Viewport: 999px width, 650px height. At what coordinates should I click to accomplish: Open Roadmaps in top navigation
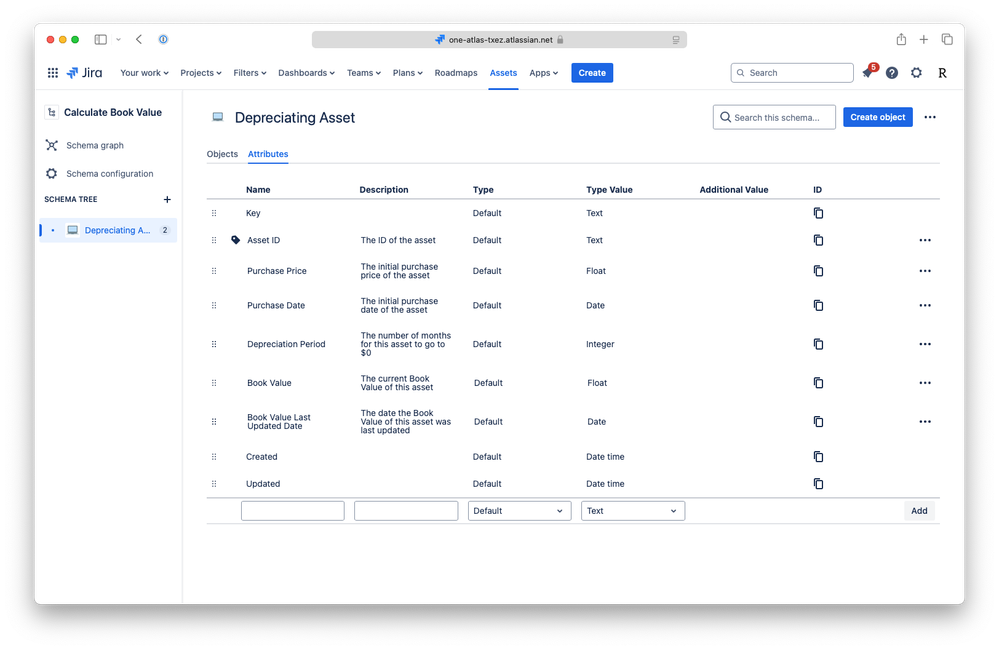click(x=456, y=73)
